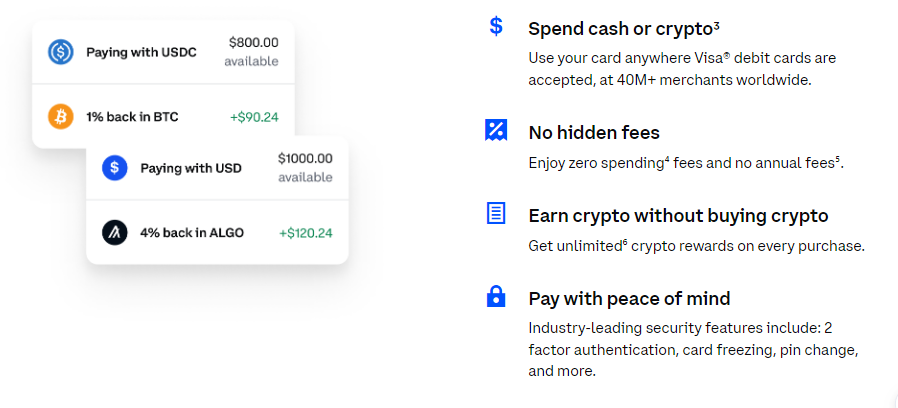Select the Paying with USDC row
The image size is (898, 408).
pyautogui.click(x=163, y=52)
